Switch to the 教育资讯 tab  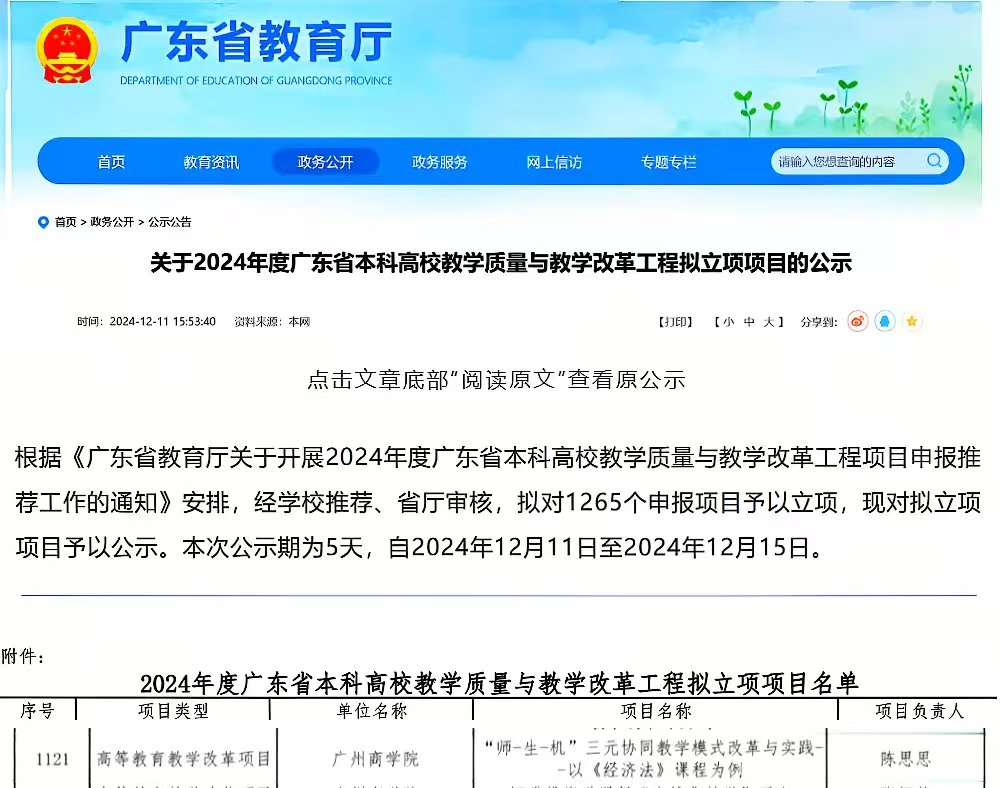[x=209, y=161]
